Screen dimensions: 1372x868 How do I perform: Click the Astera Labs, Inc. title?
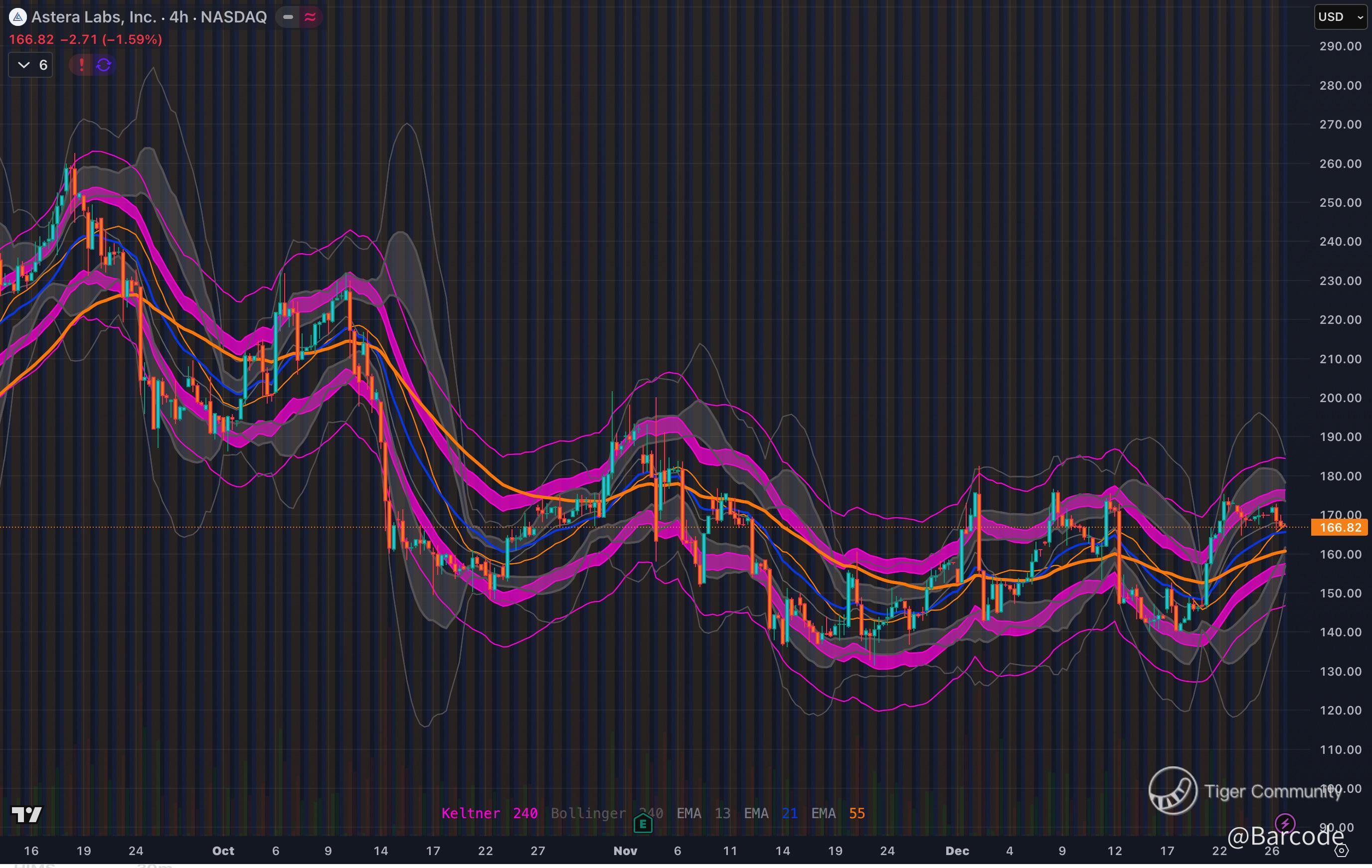(94, 17)
